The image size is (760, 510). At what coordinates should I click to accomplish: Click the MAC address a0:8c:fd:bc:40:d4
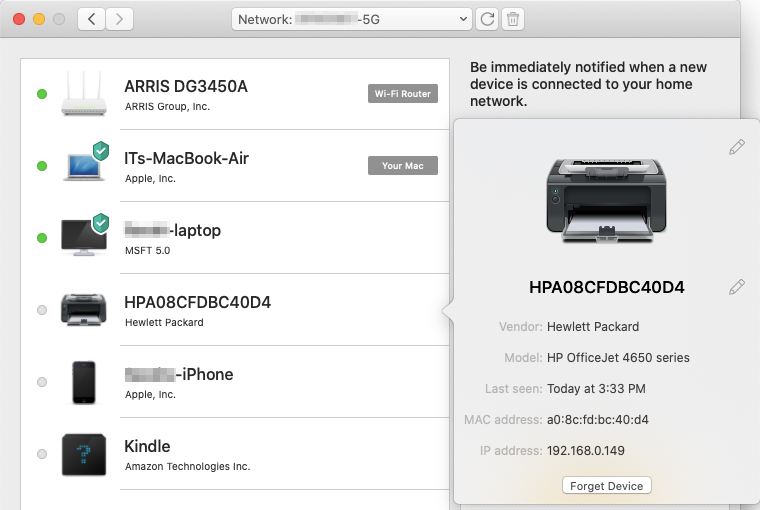tap(598, 419)
